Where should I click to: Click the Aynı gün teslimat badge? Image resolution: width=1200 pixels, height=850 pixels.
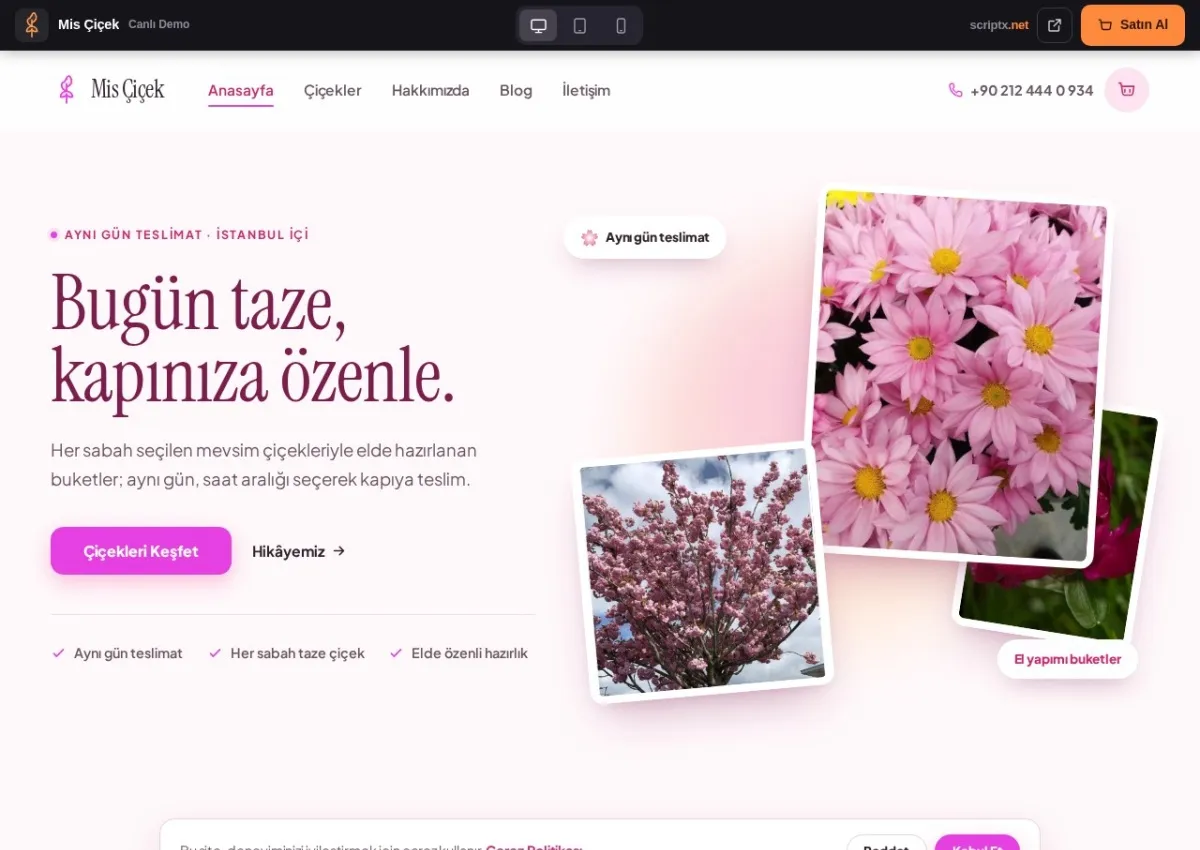(x=645, y=237)
